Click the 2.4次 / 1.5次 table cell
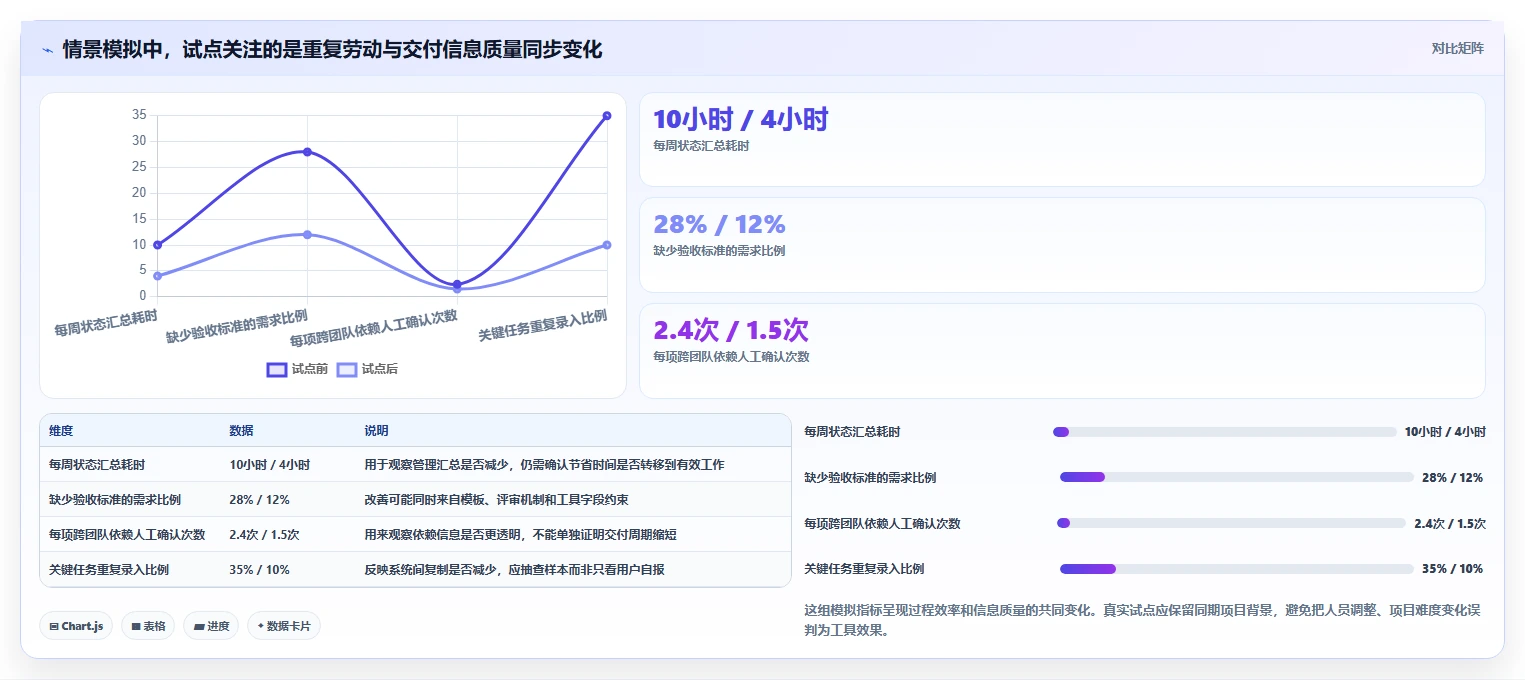 [264, 535]
